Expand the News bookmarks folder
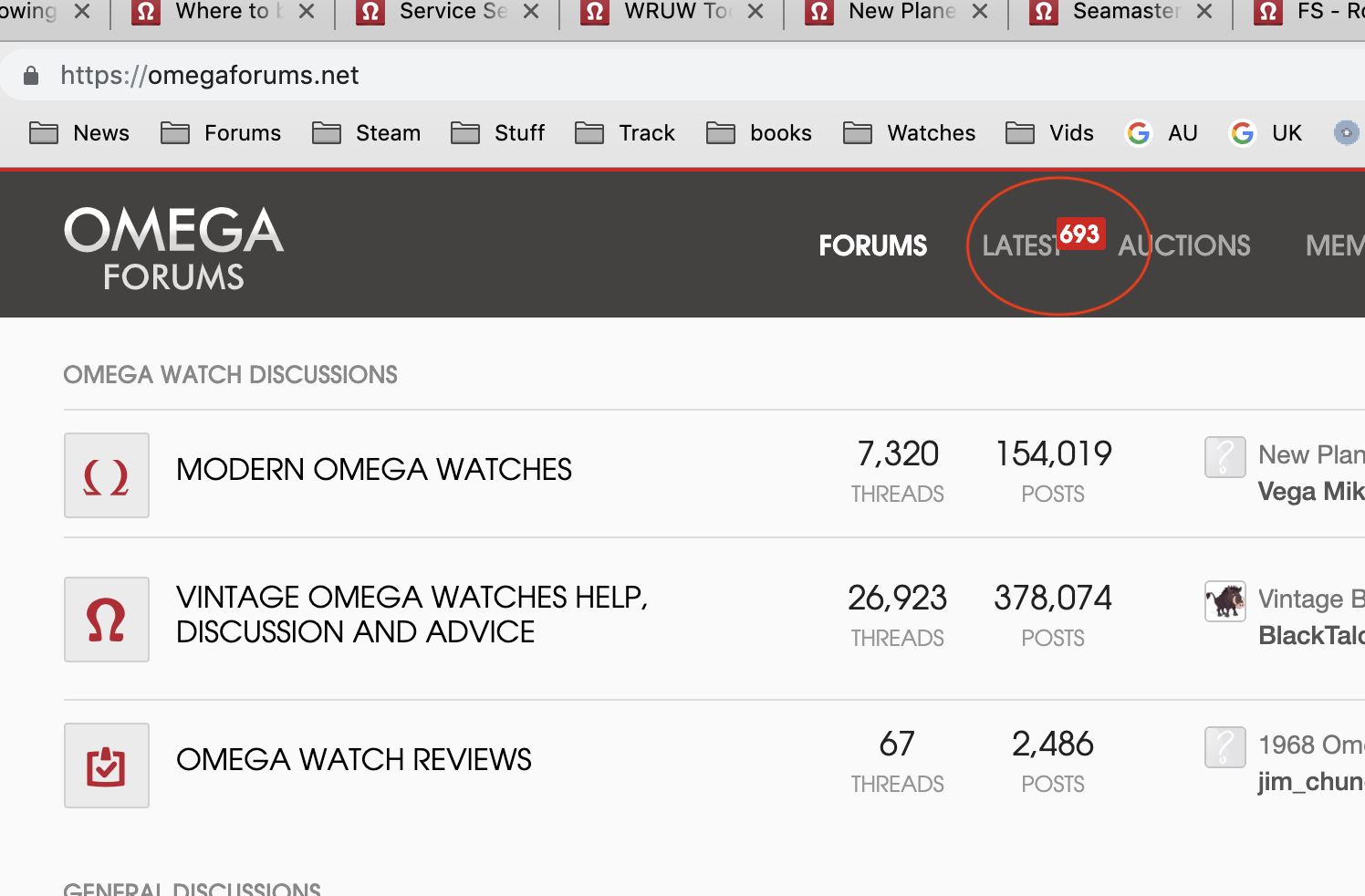This screenshot has height=896, width=1365. click(x=79, y=133)
